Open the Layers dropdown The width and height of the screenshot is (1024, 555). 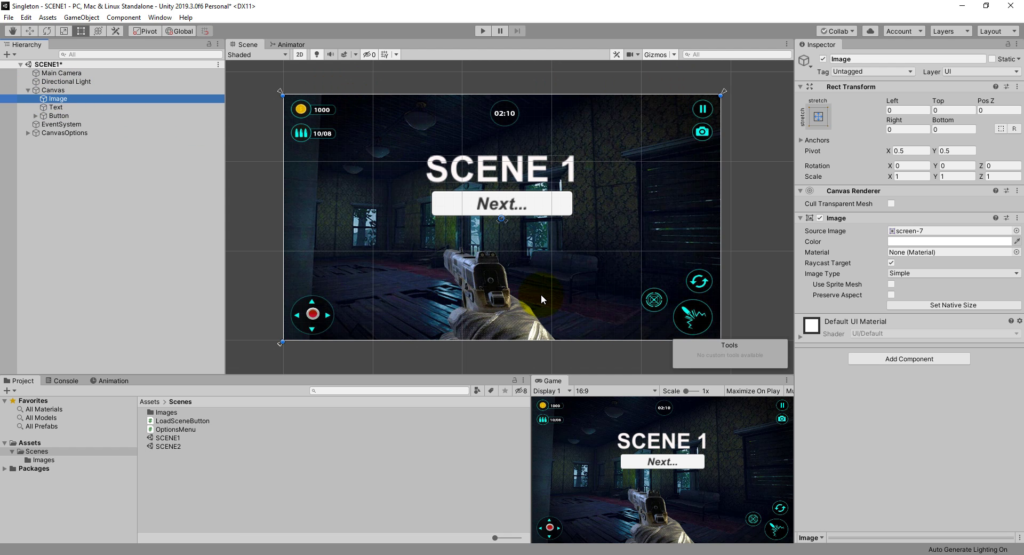coord(950,31)
